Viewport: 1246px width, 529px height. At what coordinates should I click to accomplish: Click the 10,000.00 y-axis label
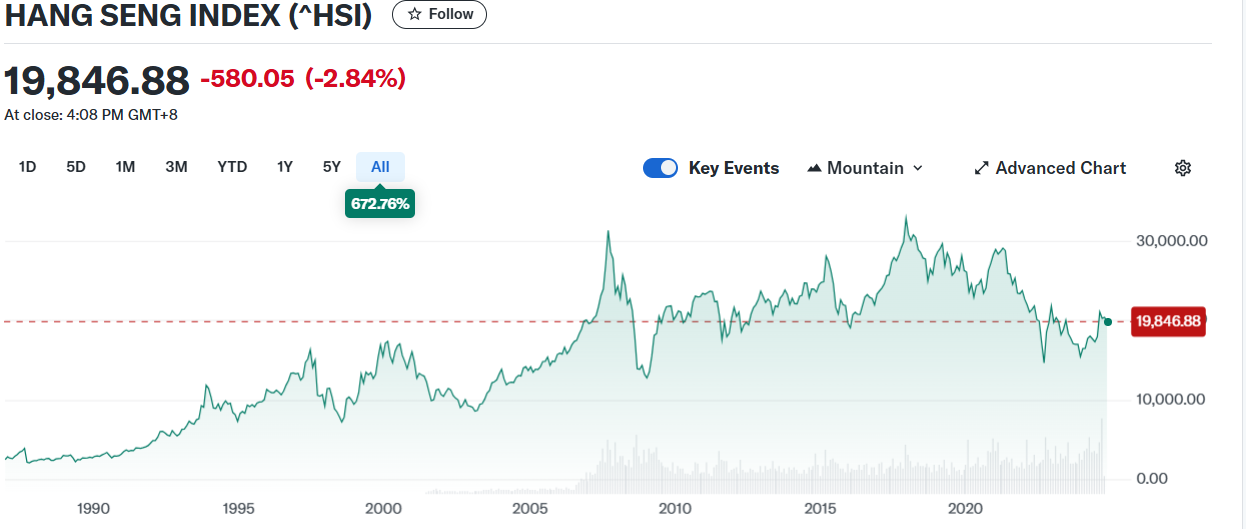pos(1173,399)
